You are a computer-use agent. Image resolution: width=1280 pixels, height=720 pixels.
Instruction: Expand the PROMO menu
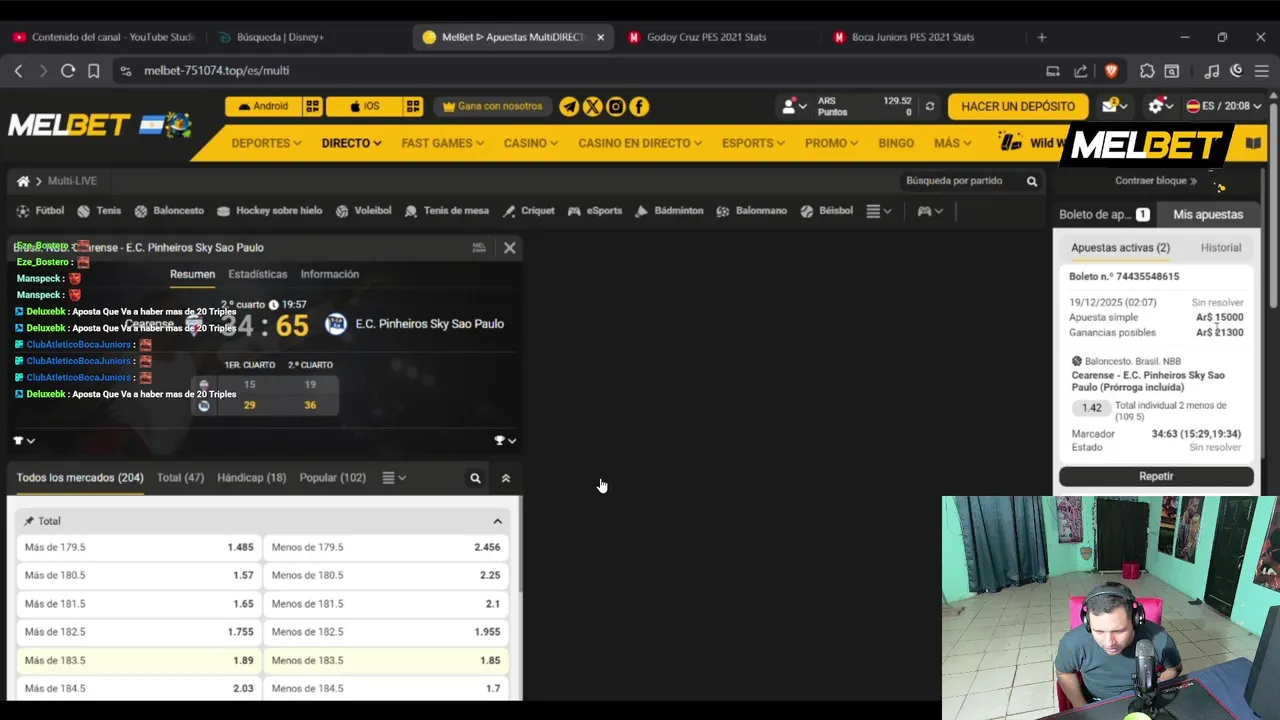831,143
